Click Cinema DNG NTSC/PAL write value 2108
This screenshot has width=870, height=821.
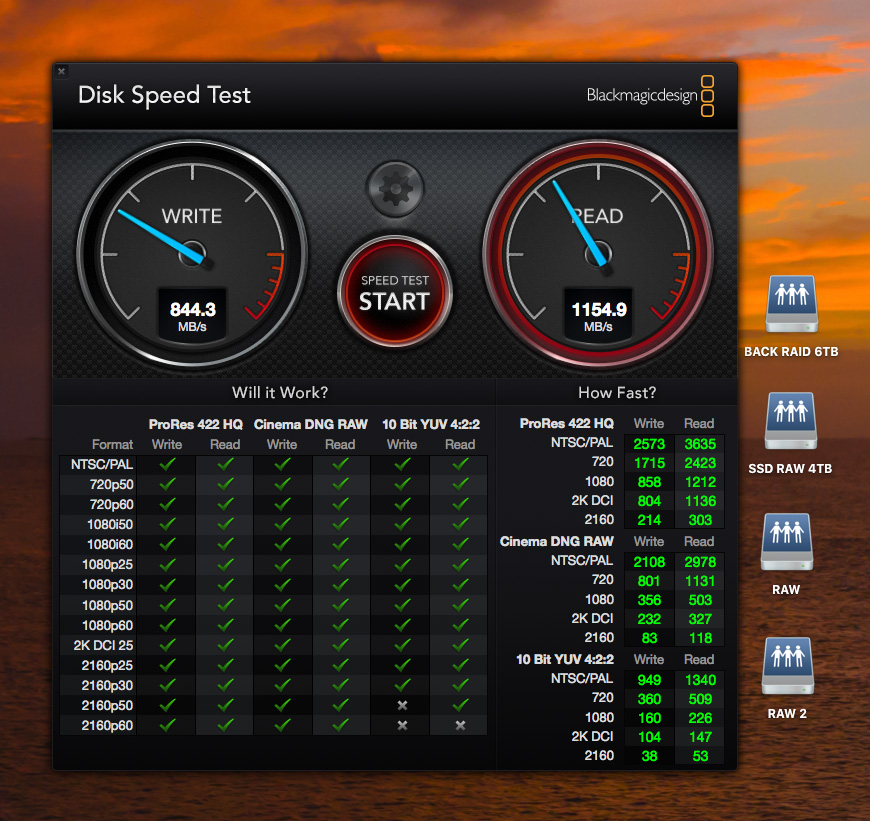point(649,562)
